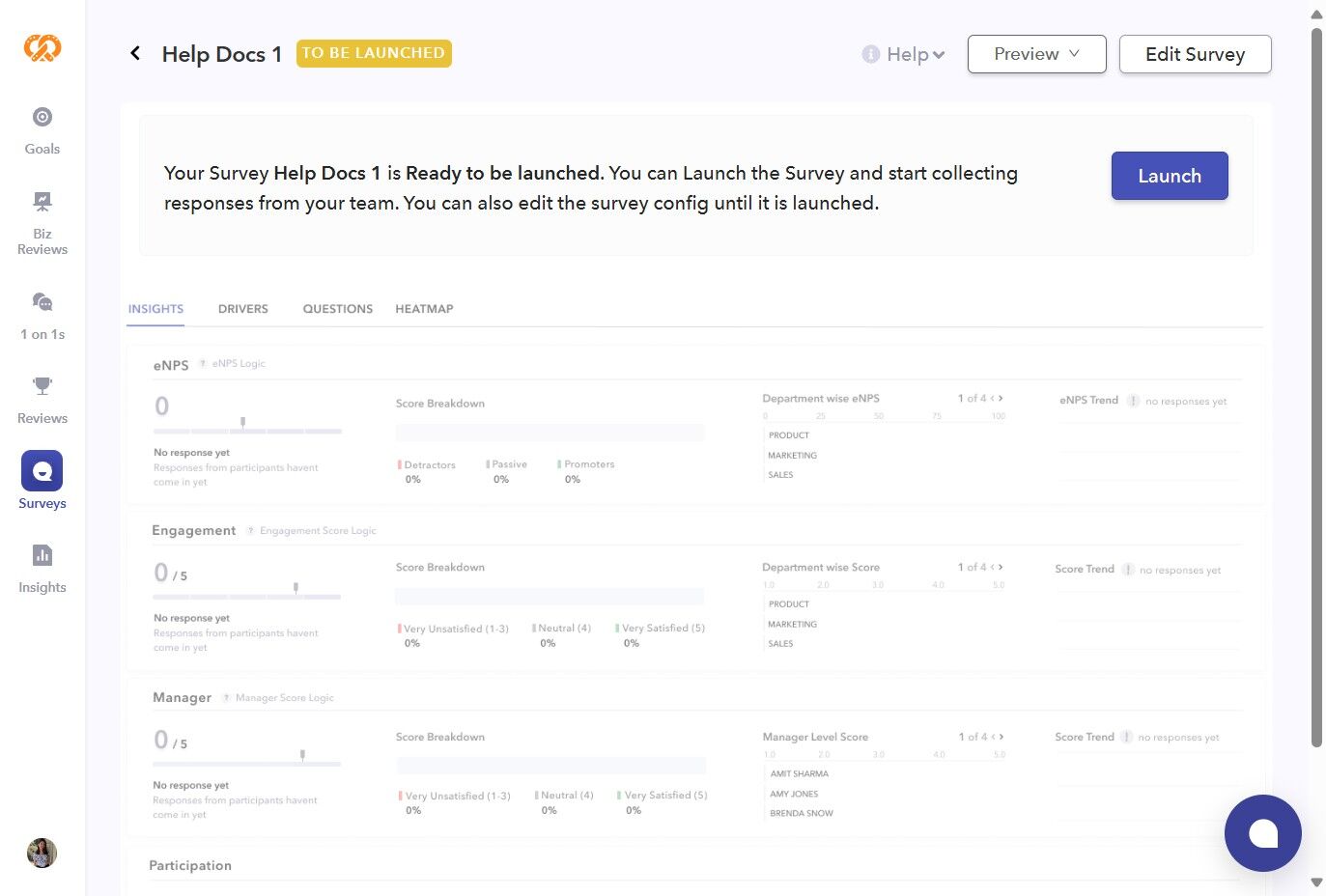
Task: Open the chat support bubble
Action: click(x=1262, y=832)
